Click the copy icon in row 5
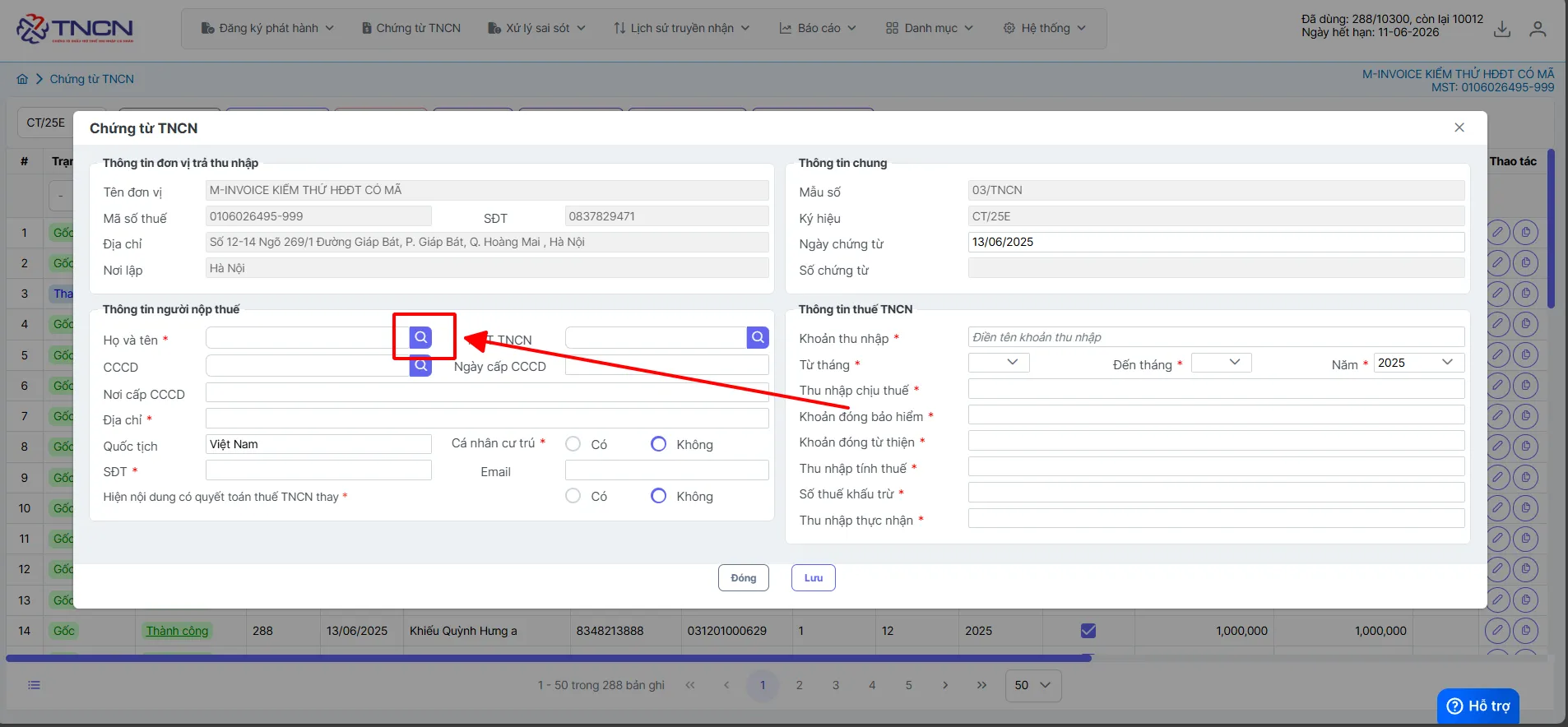This screenshot has height=727, width=1568. [x=1525, y=355]
